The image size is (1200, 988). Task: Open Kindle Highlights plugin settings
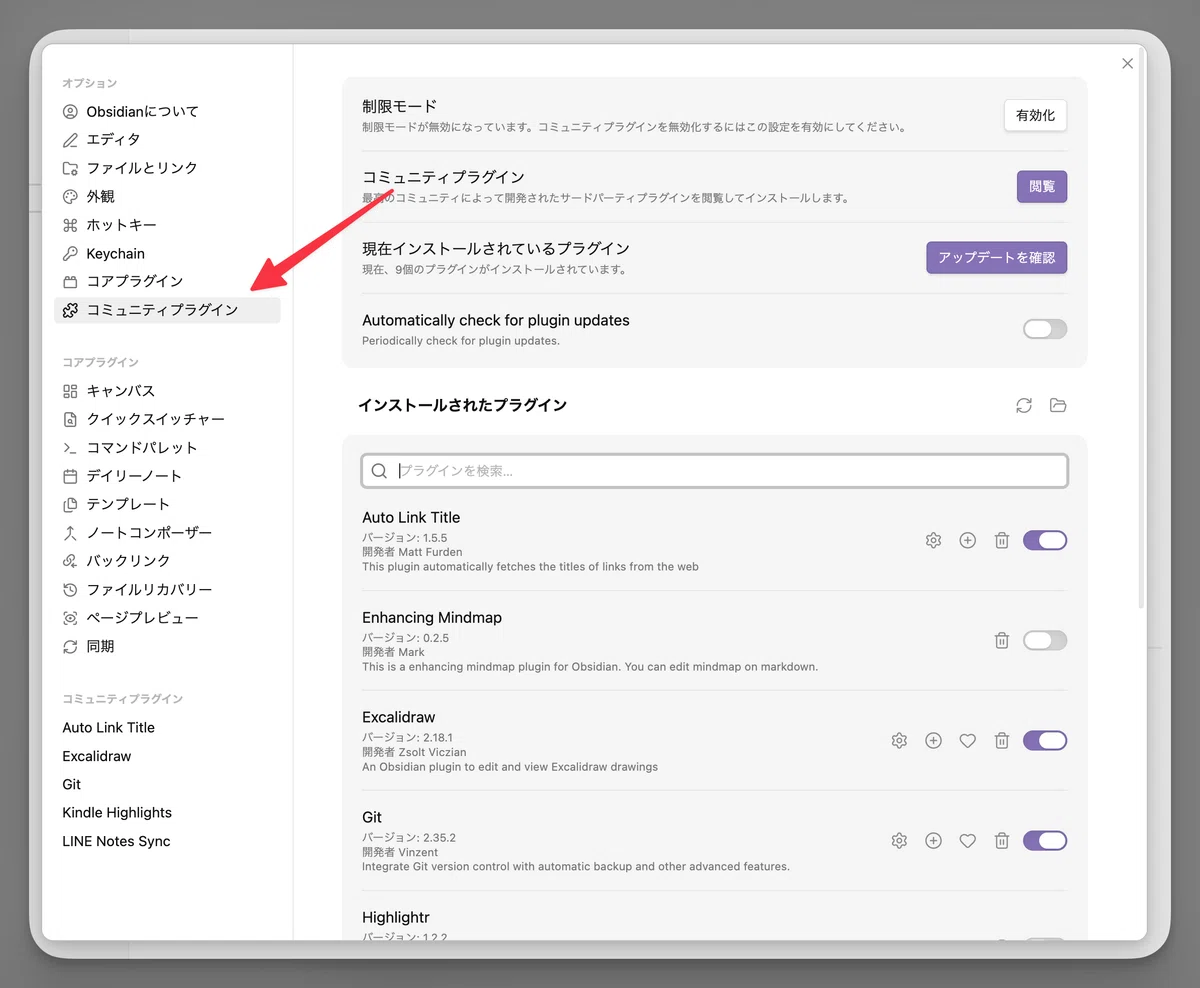coord(167,813)
